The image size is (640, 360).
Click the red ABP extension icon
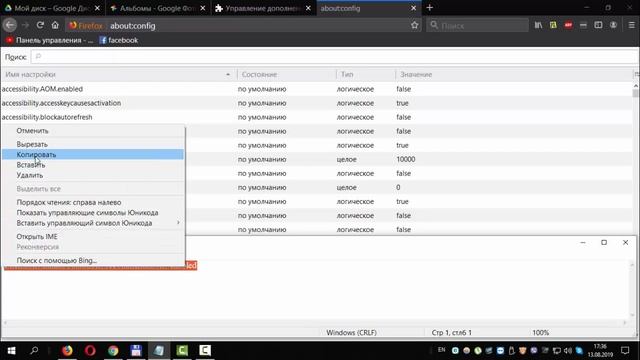[x=568, y=25]
